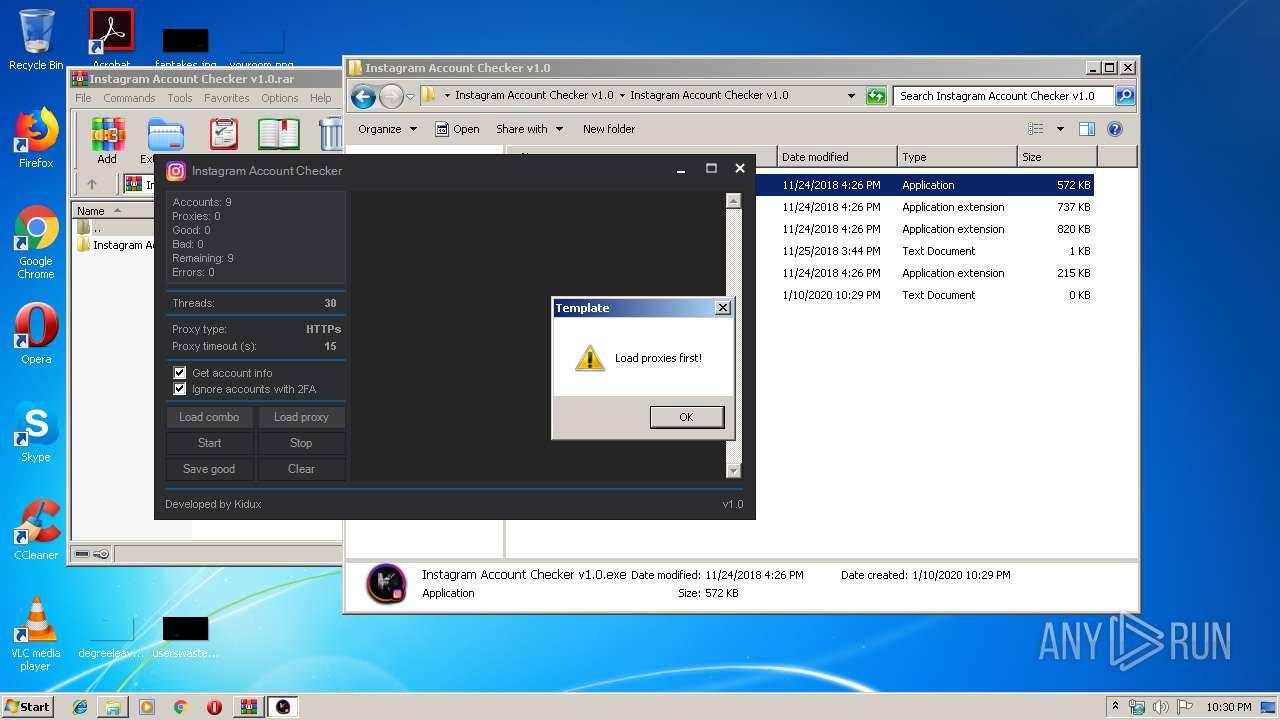The image size is (1280, 720).
Task: Click the Explorer search magnifier icon
Action: pyautogui.click(x=1125, y=96)
